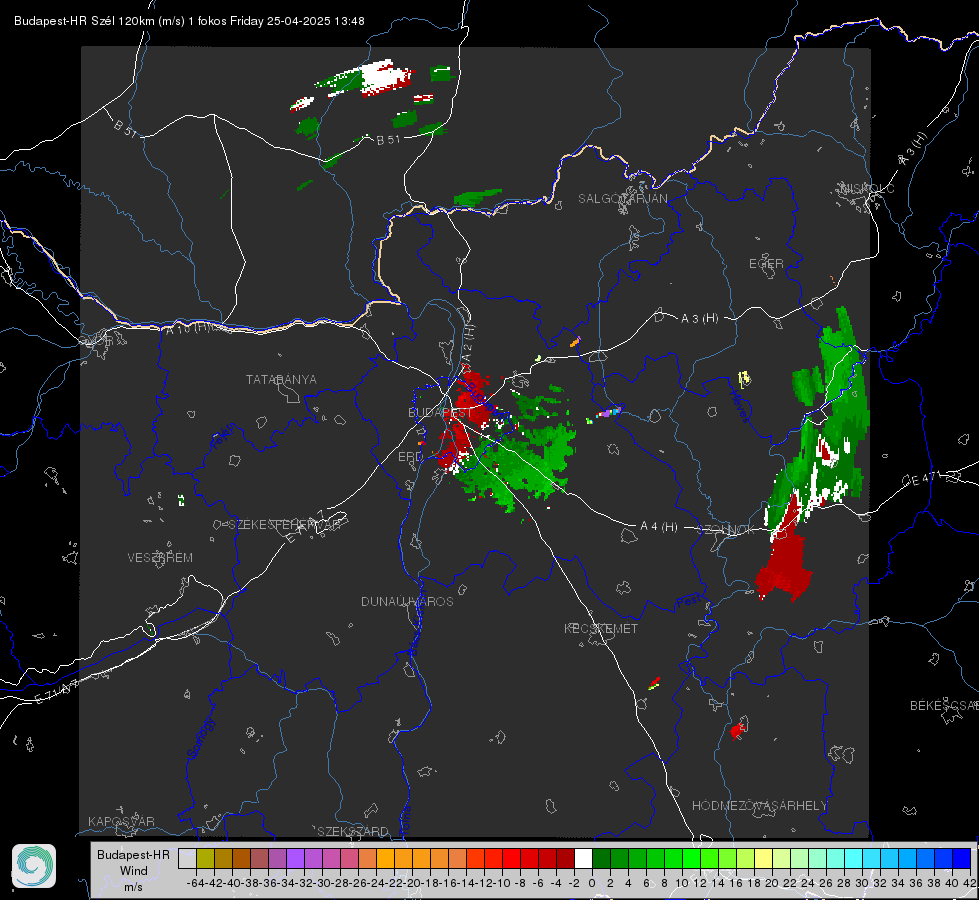
Task: Pick the dark green swatch between 0 and 2
Action: click(x=601, y=858)
